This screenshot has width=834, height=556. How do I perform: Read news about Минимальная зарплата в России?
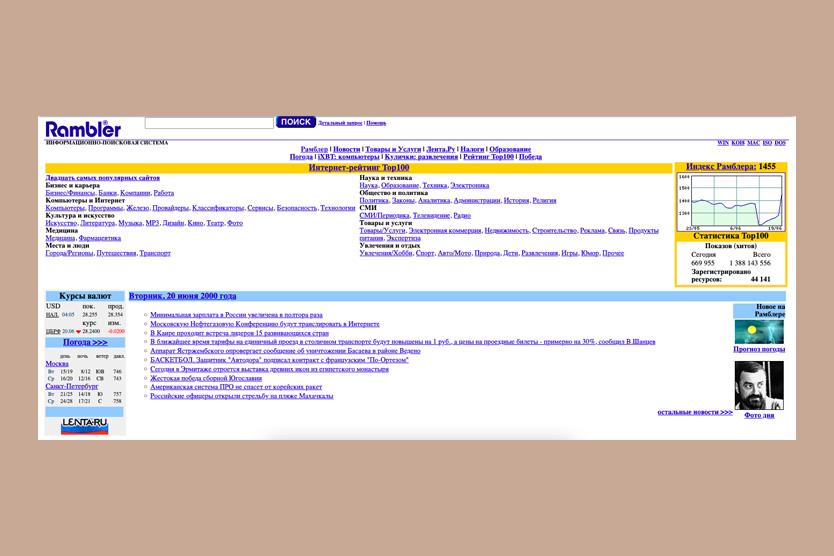point(236,314)
